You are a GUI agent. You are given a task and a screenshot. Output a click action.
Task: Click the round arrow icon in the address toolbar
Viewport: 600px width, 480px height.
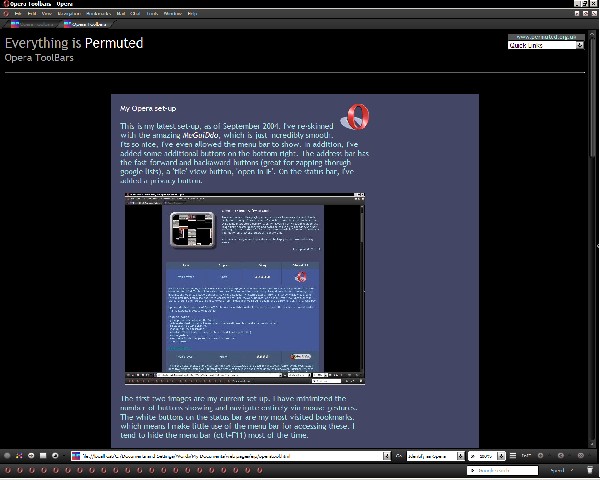pyautogui.click(x=31, y=456)
